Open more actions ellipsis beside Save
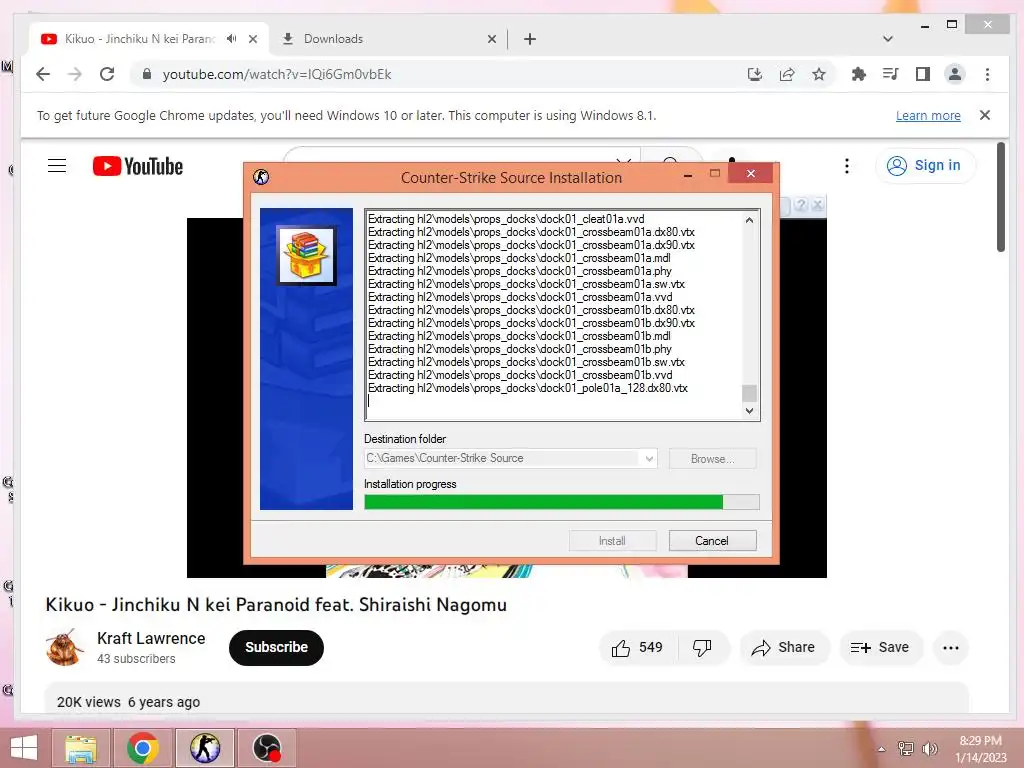 point(951,648)
